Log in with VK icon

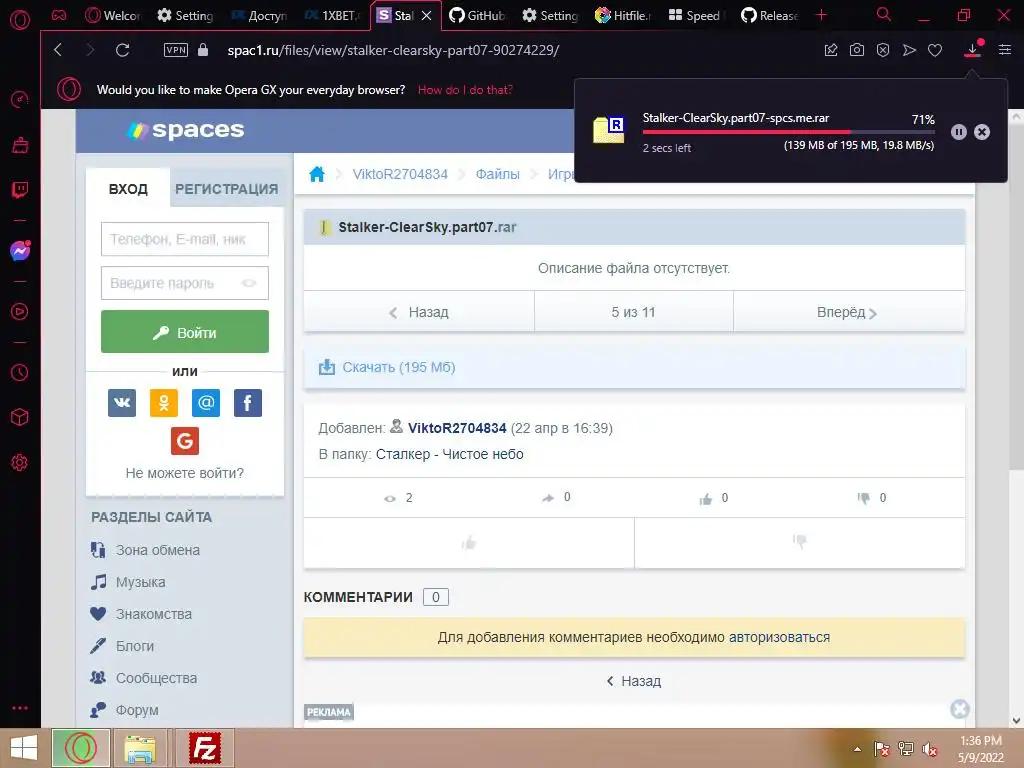tap(122, 402)
